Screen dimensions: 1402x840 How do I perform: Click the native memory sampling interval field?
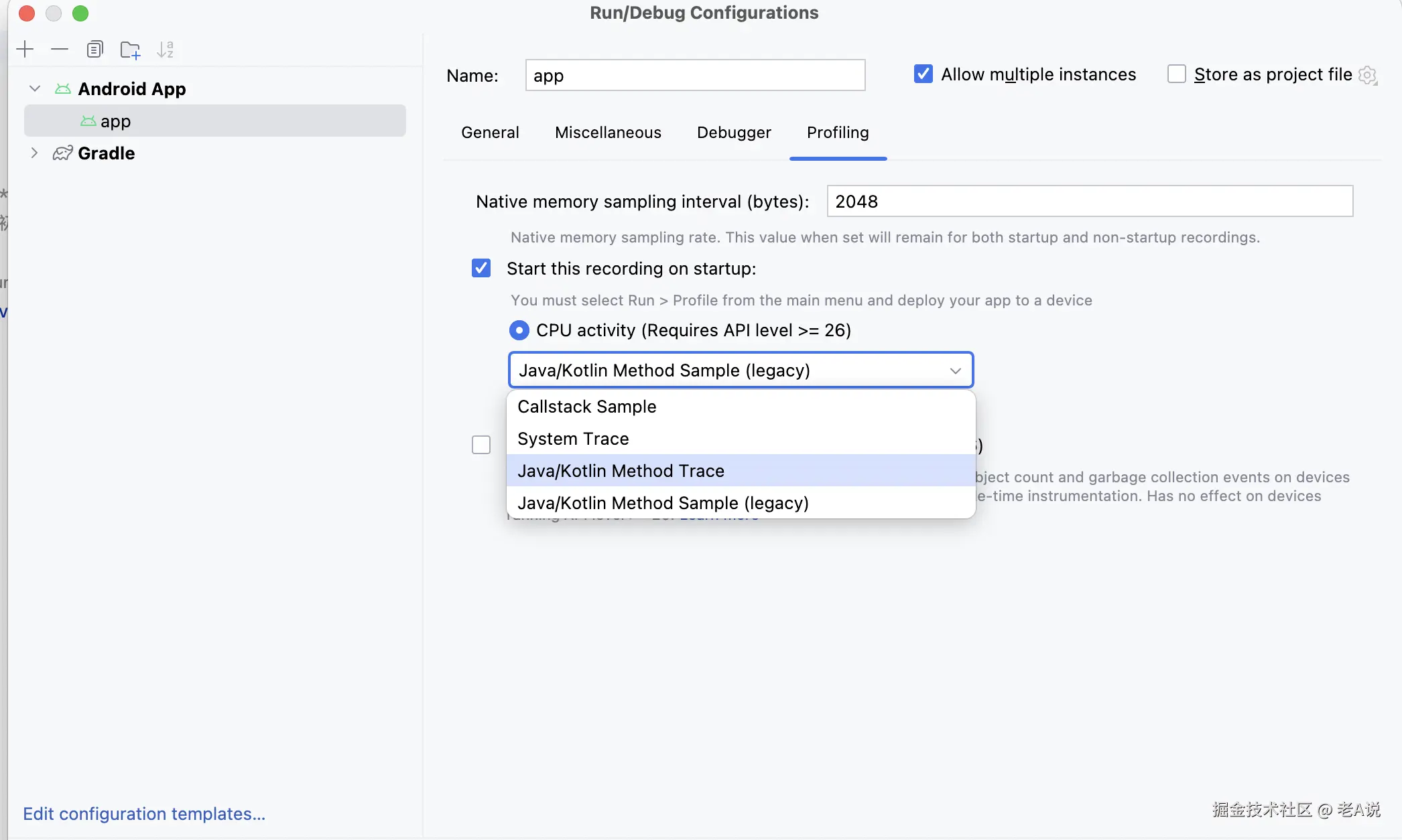click(x=1090, y=202)
